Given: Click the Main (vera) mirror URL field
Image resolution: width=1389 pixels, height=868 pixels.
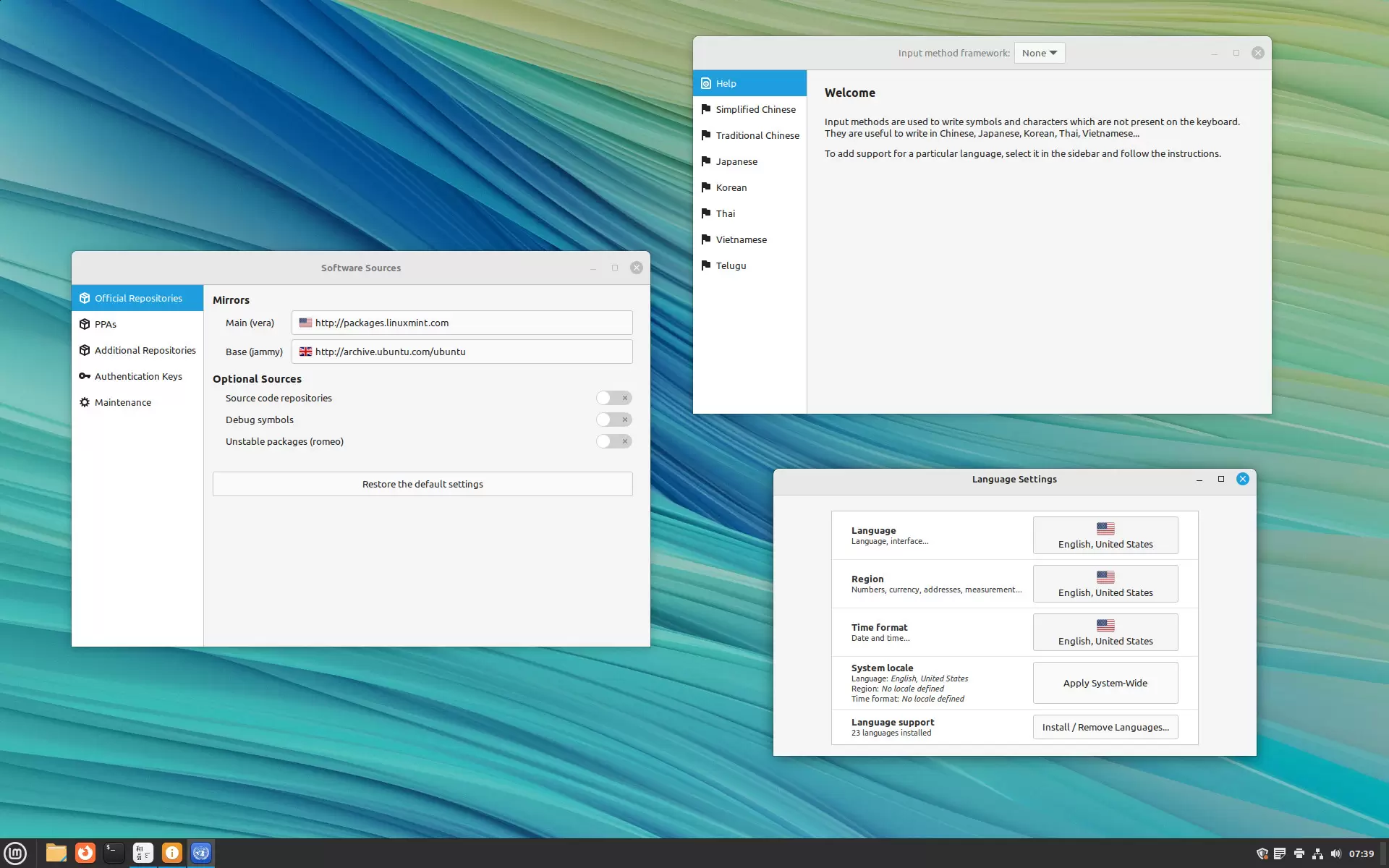Looking at the screenshot, I should [x=463, y=322].
